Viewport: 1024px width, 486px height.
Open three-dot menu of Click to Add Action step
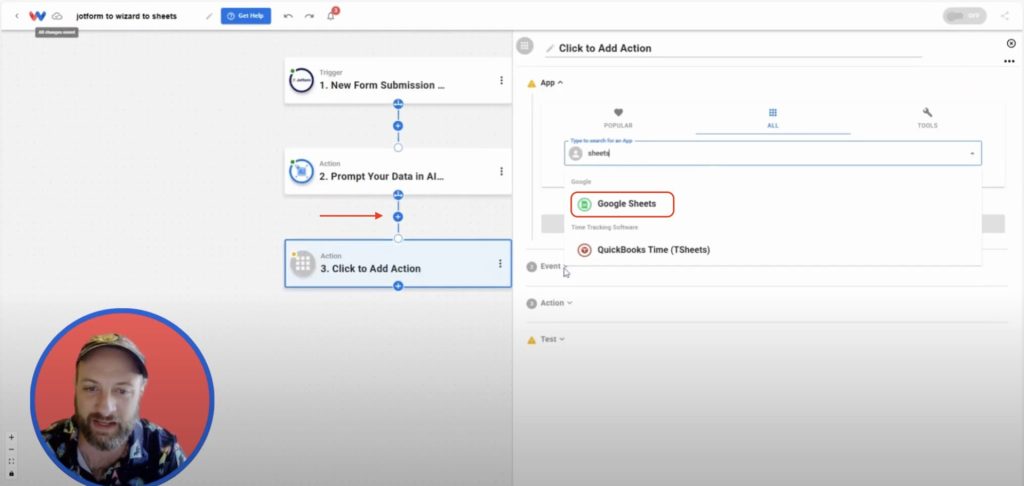coord(500,263)
